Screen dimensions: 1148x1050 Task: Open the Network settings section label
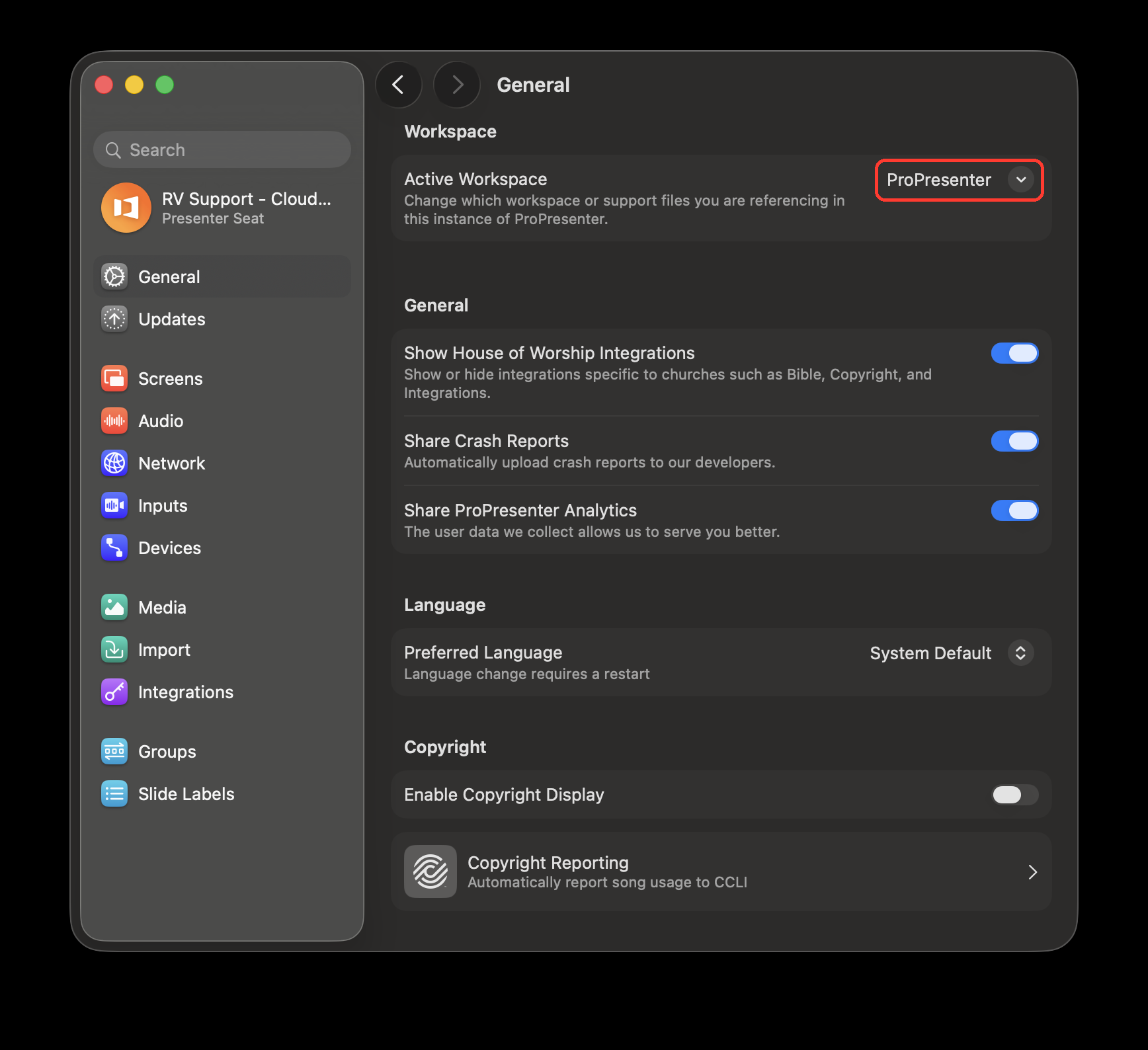click(172, 464)
